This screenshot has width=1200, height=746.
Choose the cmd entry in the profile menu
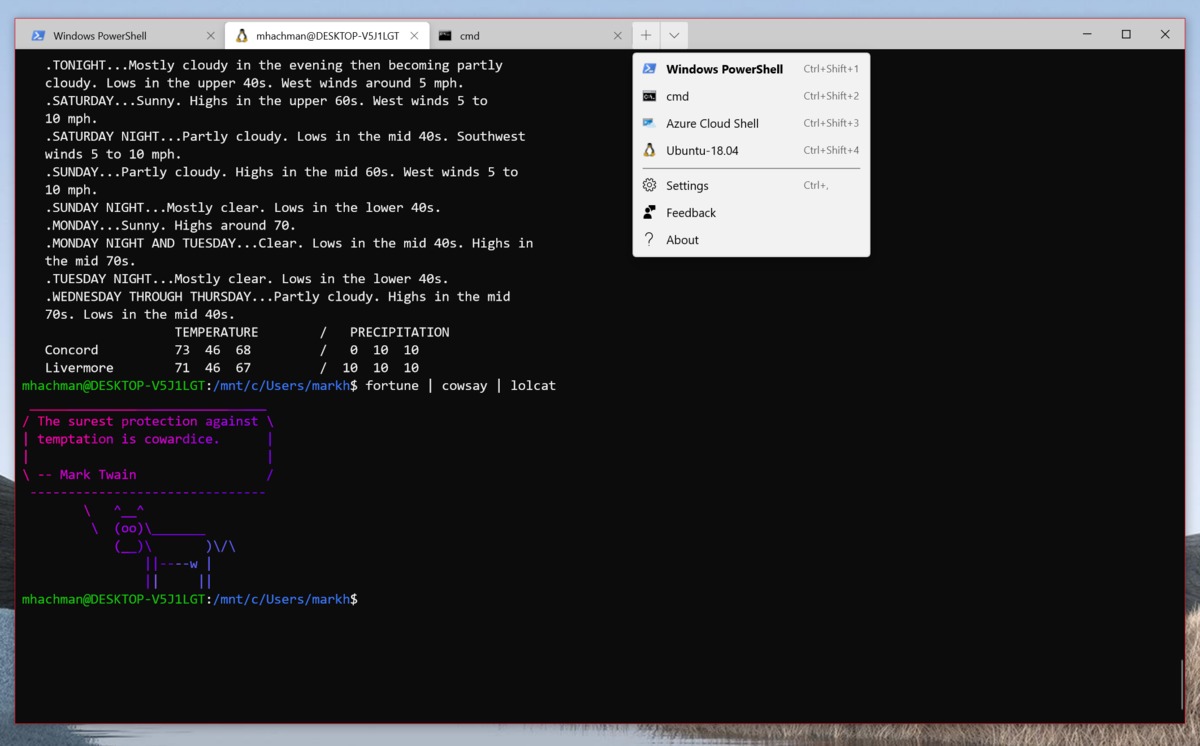[677, 96]
